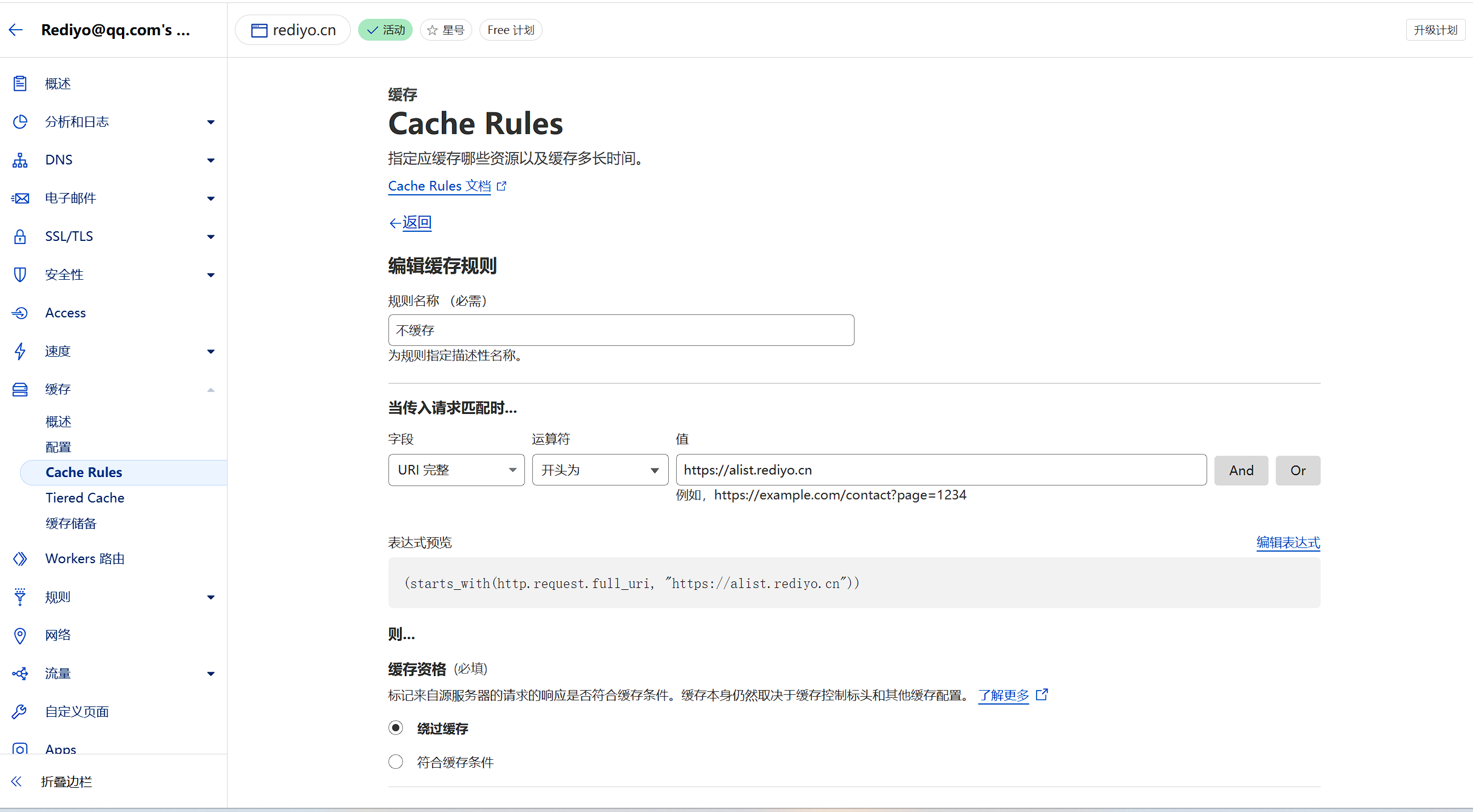Screen dimensions: 1473x812
Task: Click the And condition button
Action: pyautogui.click(x=1241, y=470)
